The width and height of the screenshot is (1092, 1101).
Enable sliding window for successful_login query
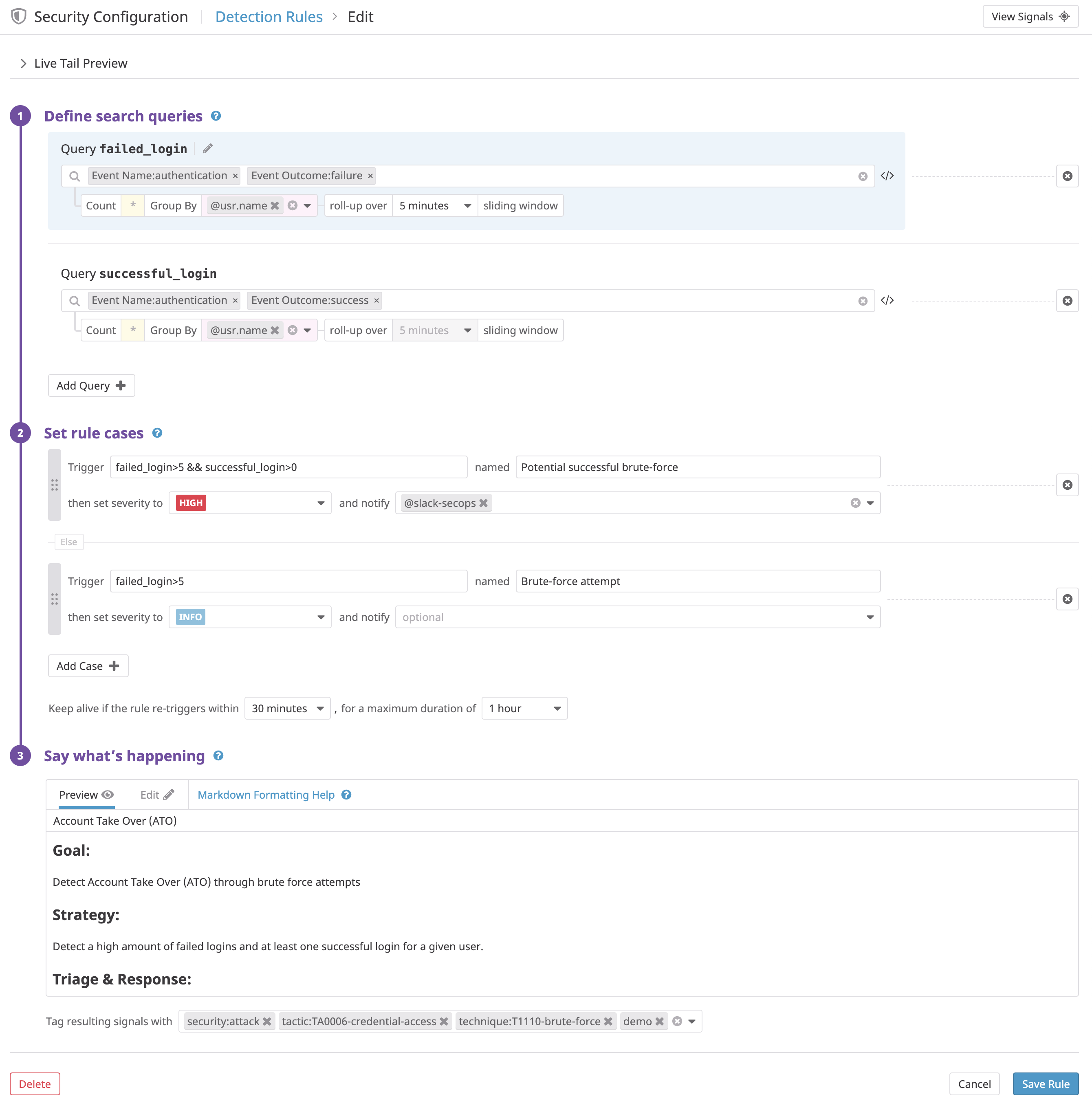point(520,330)
